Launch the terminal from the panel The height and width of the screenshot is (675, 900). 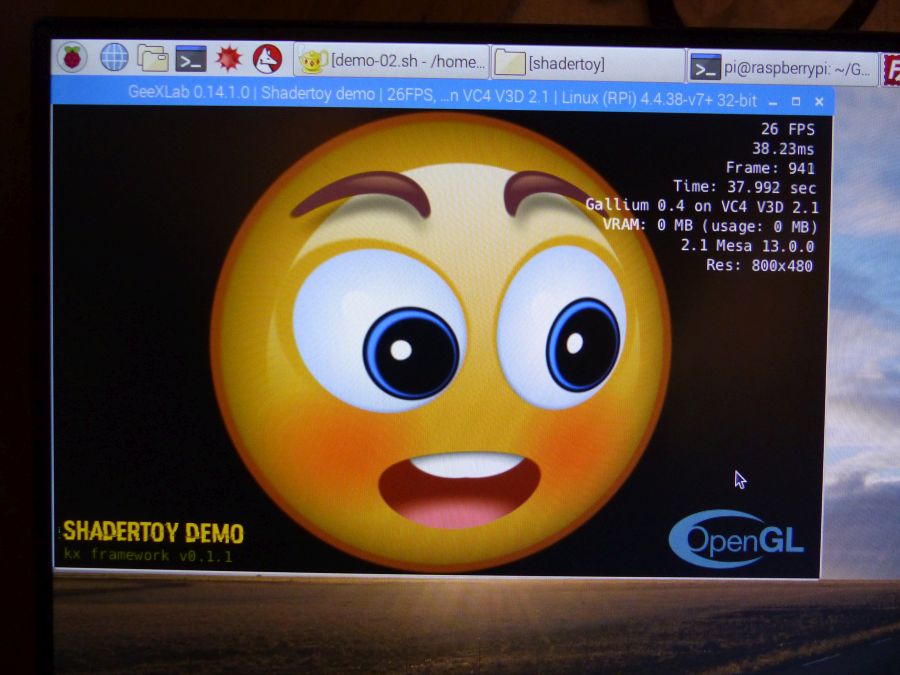(191, 59)
